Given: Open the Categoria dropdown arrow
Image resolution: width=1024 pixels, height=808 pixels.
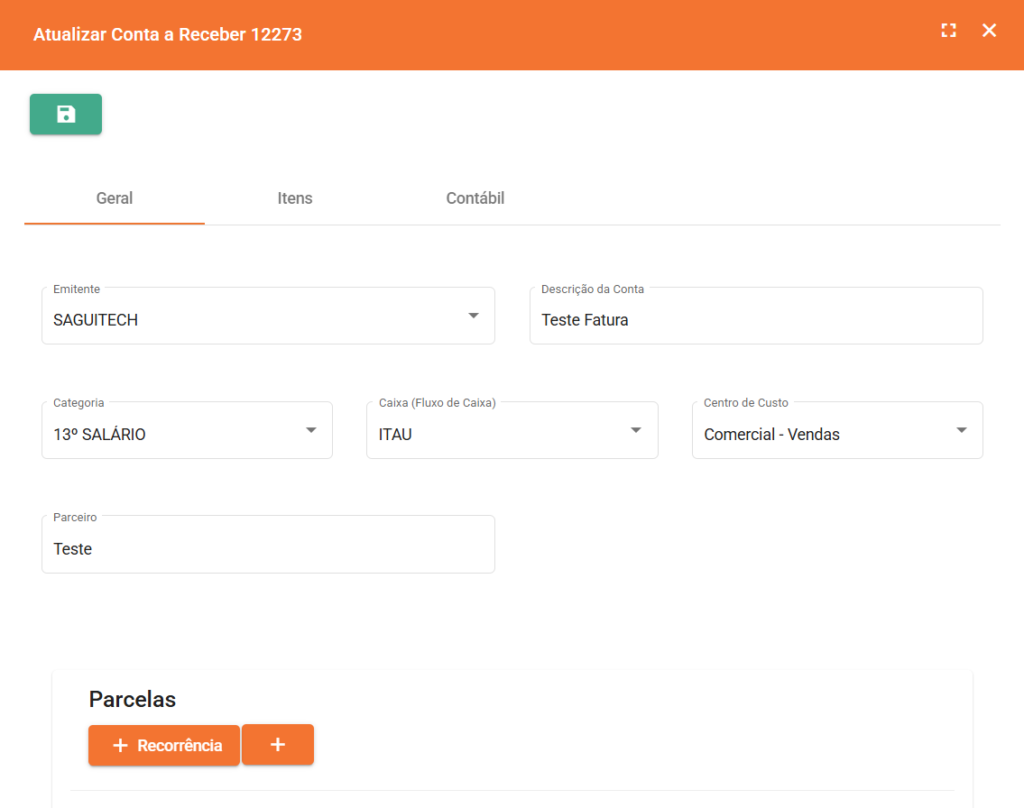Looking at the screenshot, I should 311,430.
